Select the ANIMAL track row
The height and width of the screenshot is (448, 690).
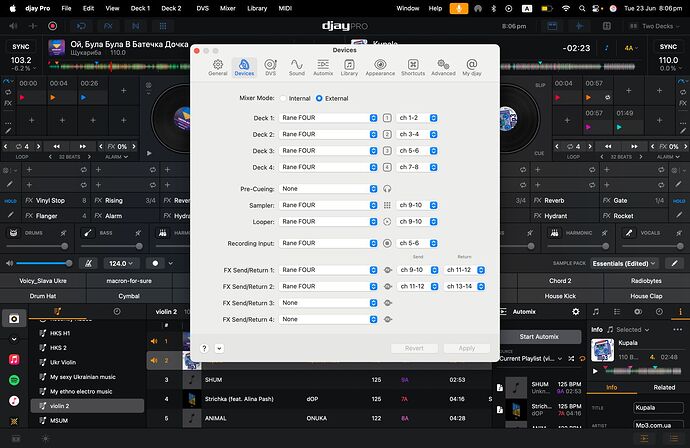pyautogui.click(x=319, y=418)
